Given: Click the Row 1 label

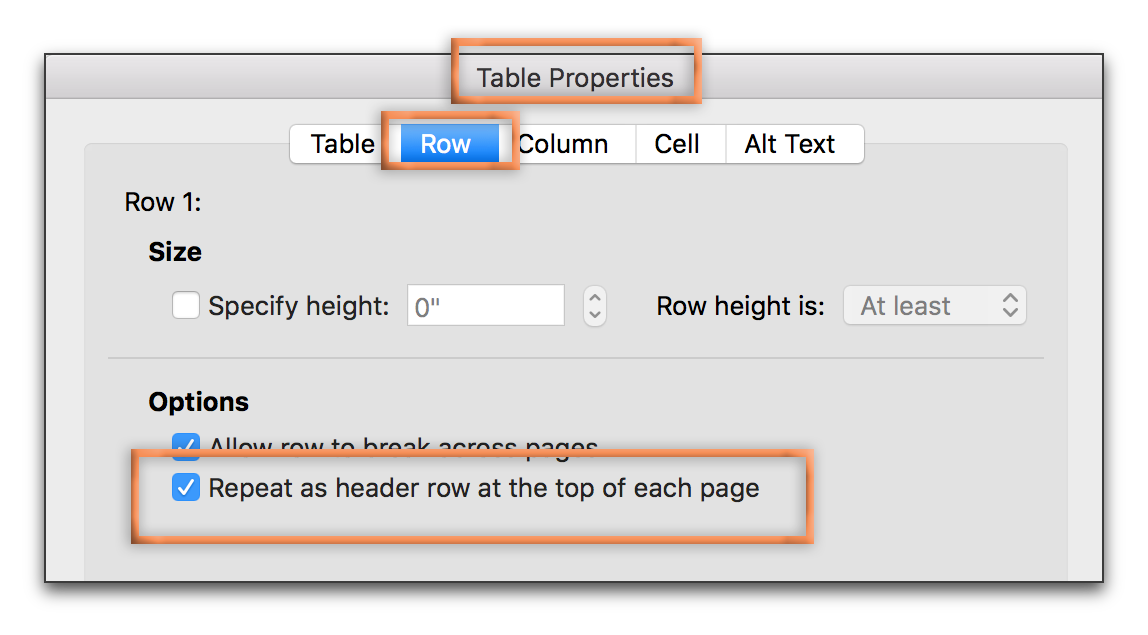Looking at the screenshot, I should tap(162, 202).
